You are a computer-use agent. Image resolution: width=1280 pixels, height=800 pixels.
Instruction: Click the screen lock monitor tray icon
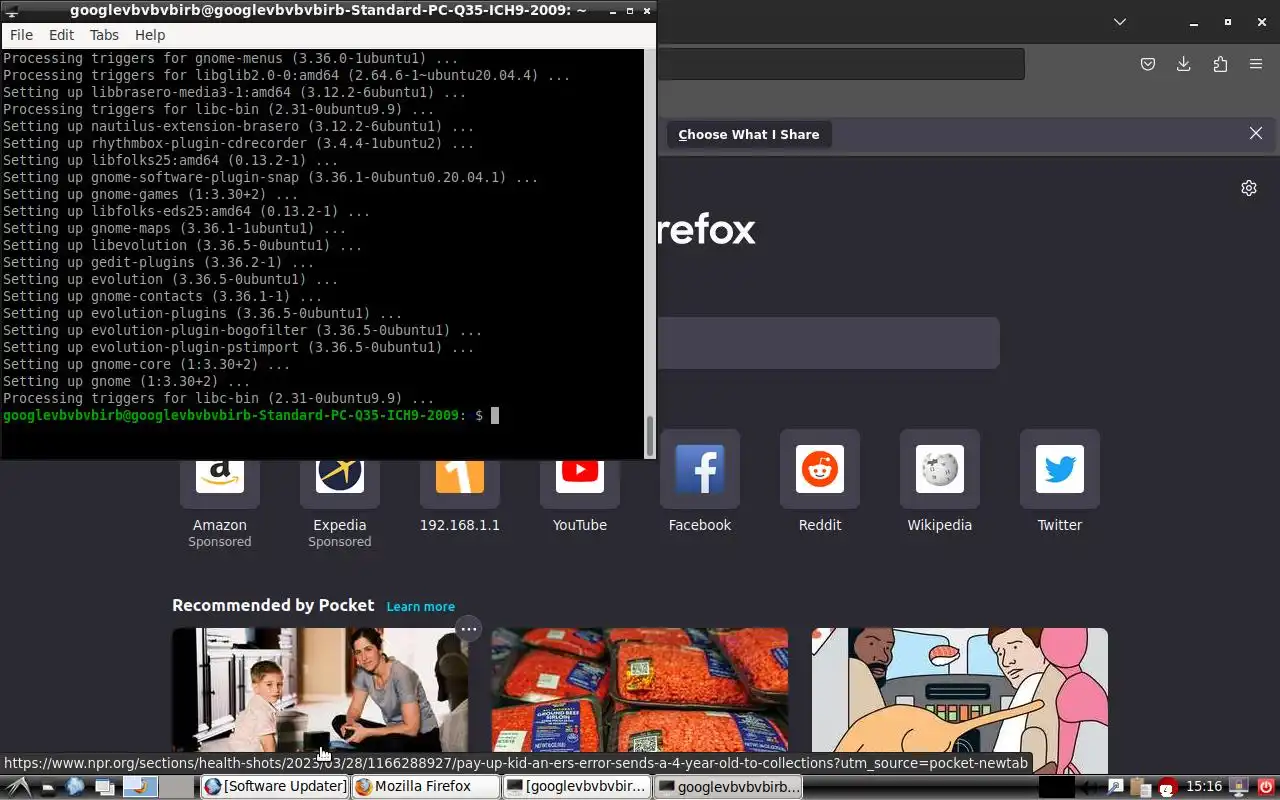pyautogui.click(x=1239, y=787)
